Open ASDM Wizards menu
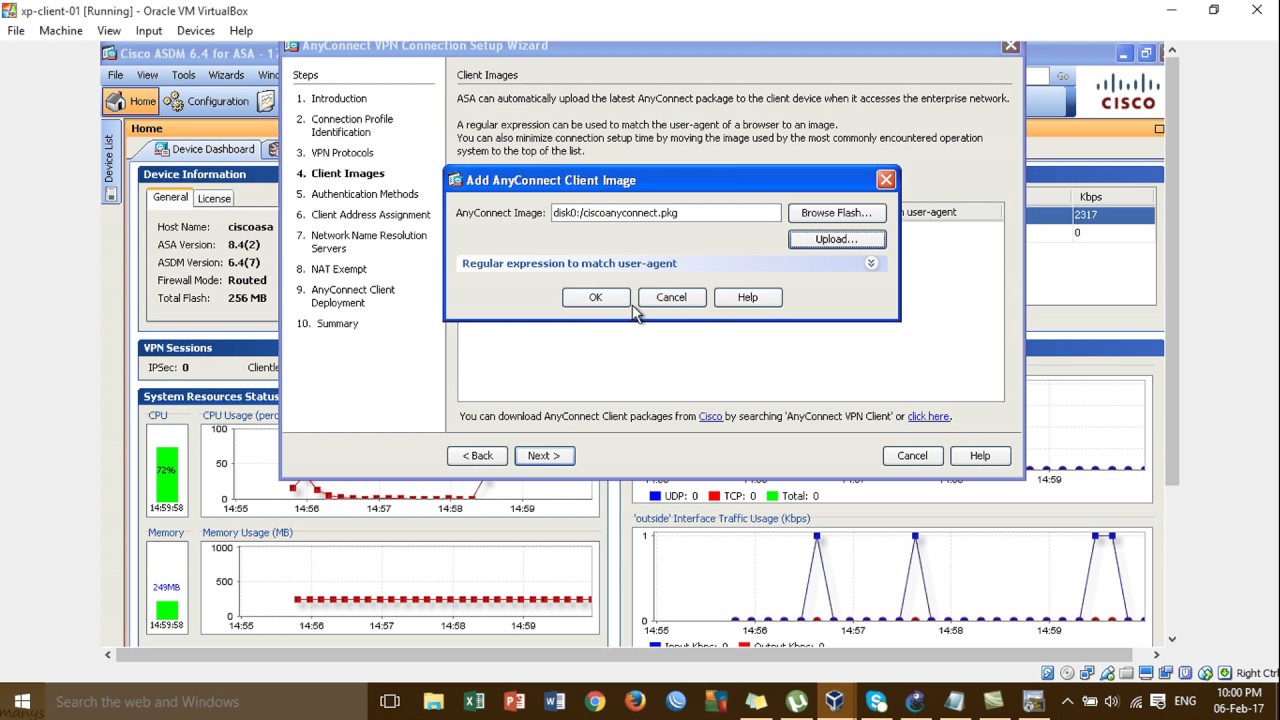Screen dimensions: 1280x720 click(x=226, y=75)
